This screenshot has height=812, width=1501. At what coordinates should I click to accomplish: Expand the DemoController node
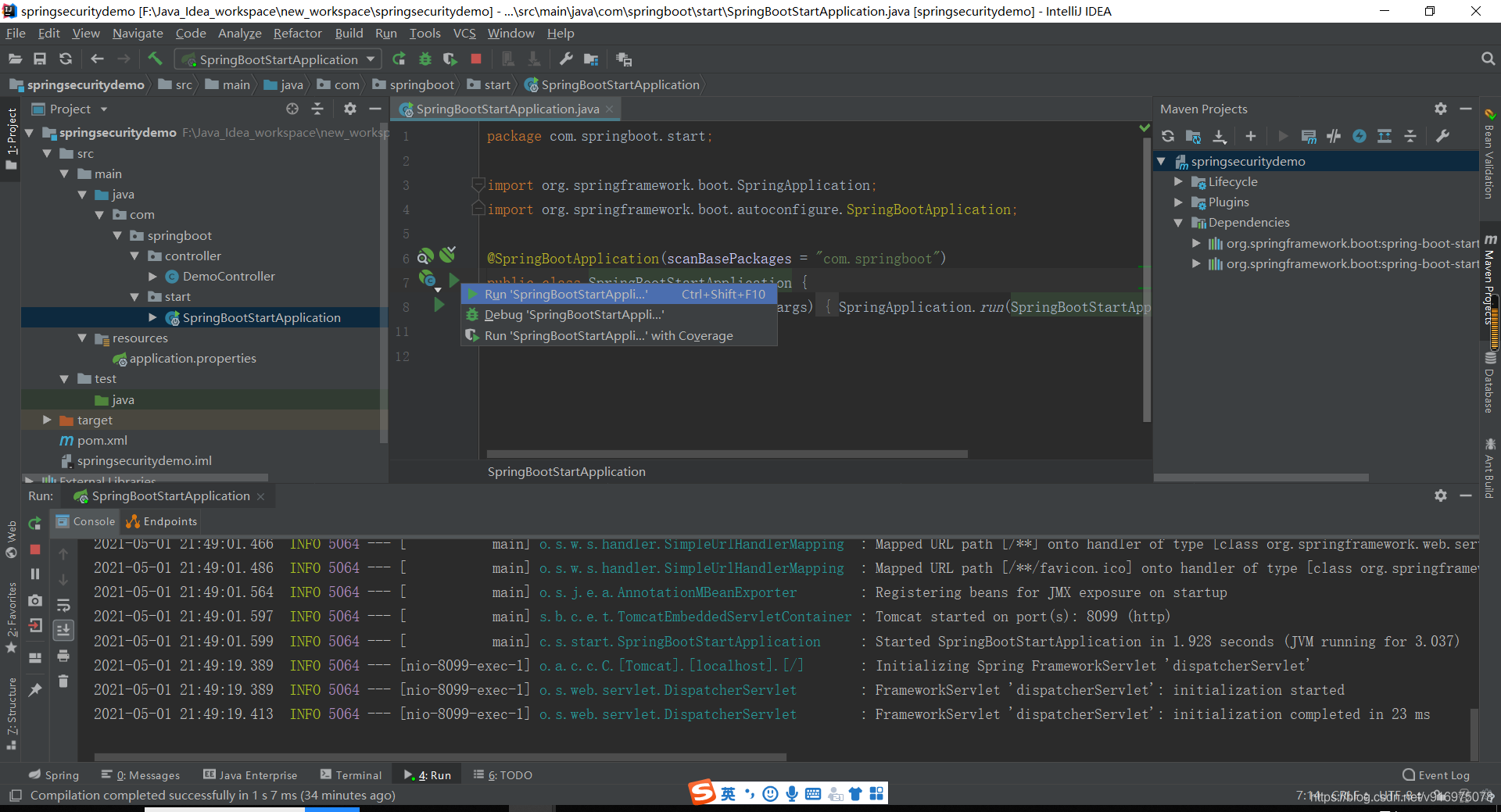[x=152, y=276]
